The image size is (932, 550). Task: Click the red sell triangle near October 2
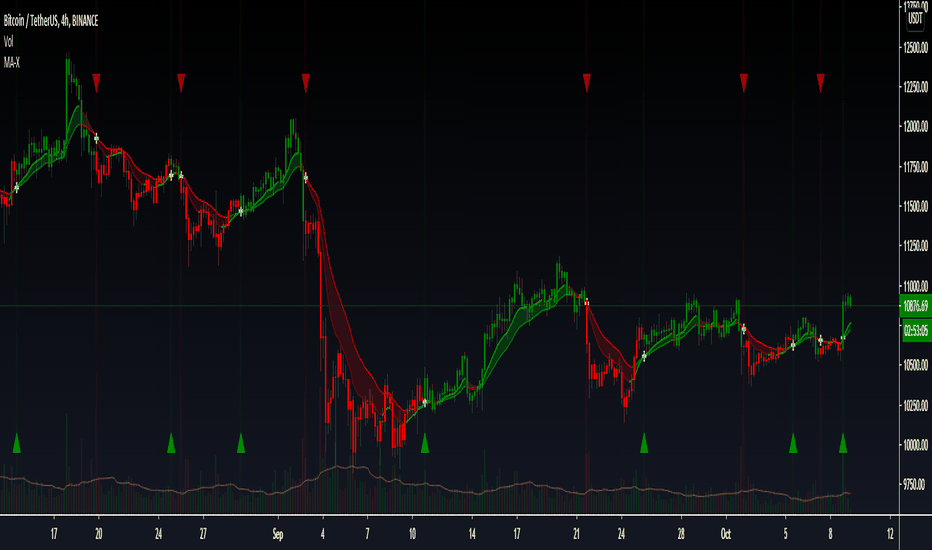pyautogui.click(x=744, y=83)
